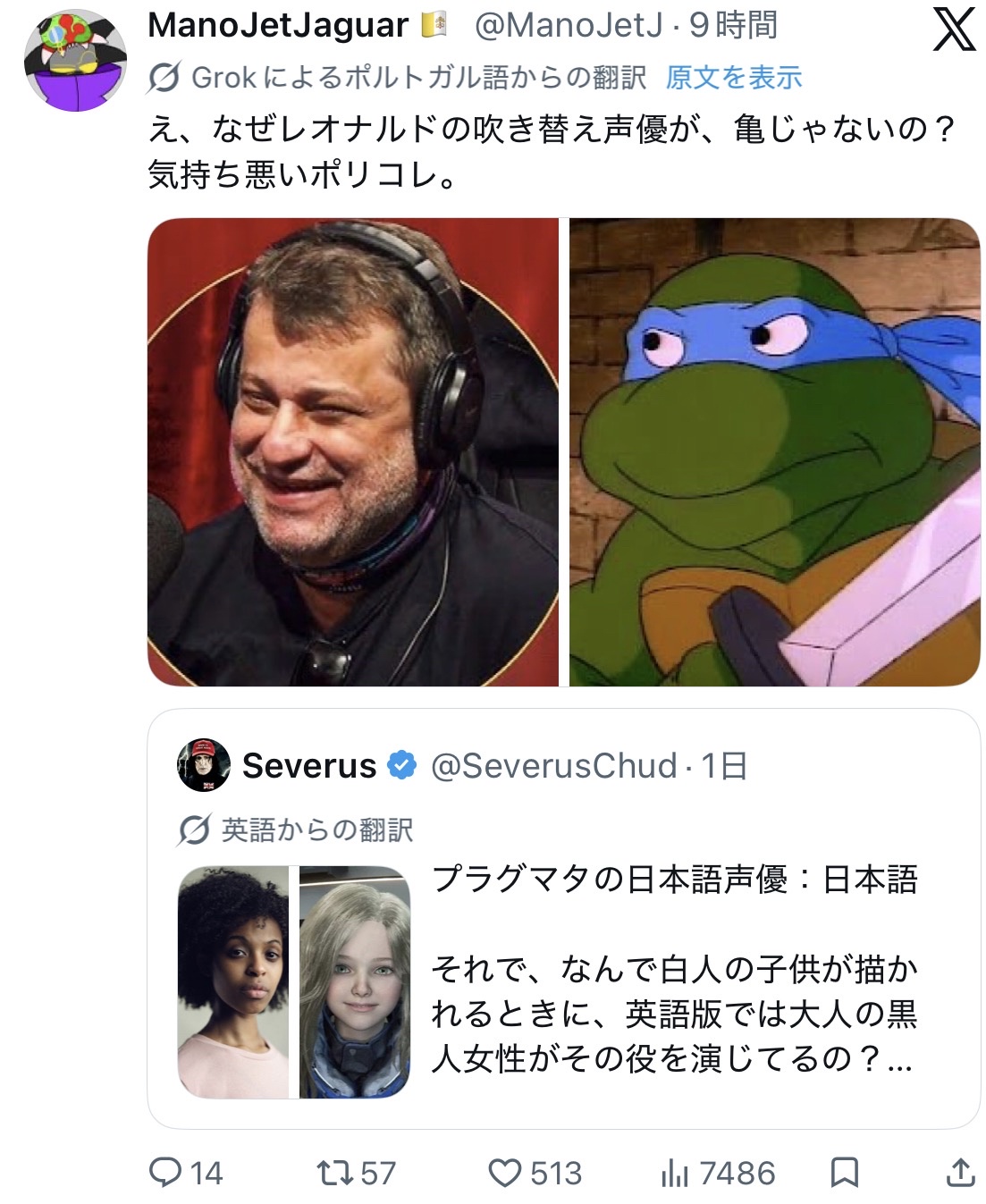Screen dimensions: 986x1204
Task: Show original text via 原文を表示
Action: coord(734,78)
